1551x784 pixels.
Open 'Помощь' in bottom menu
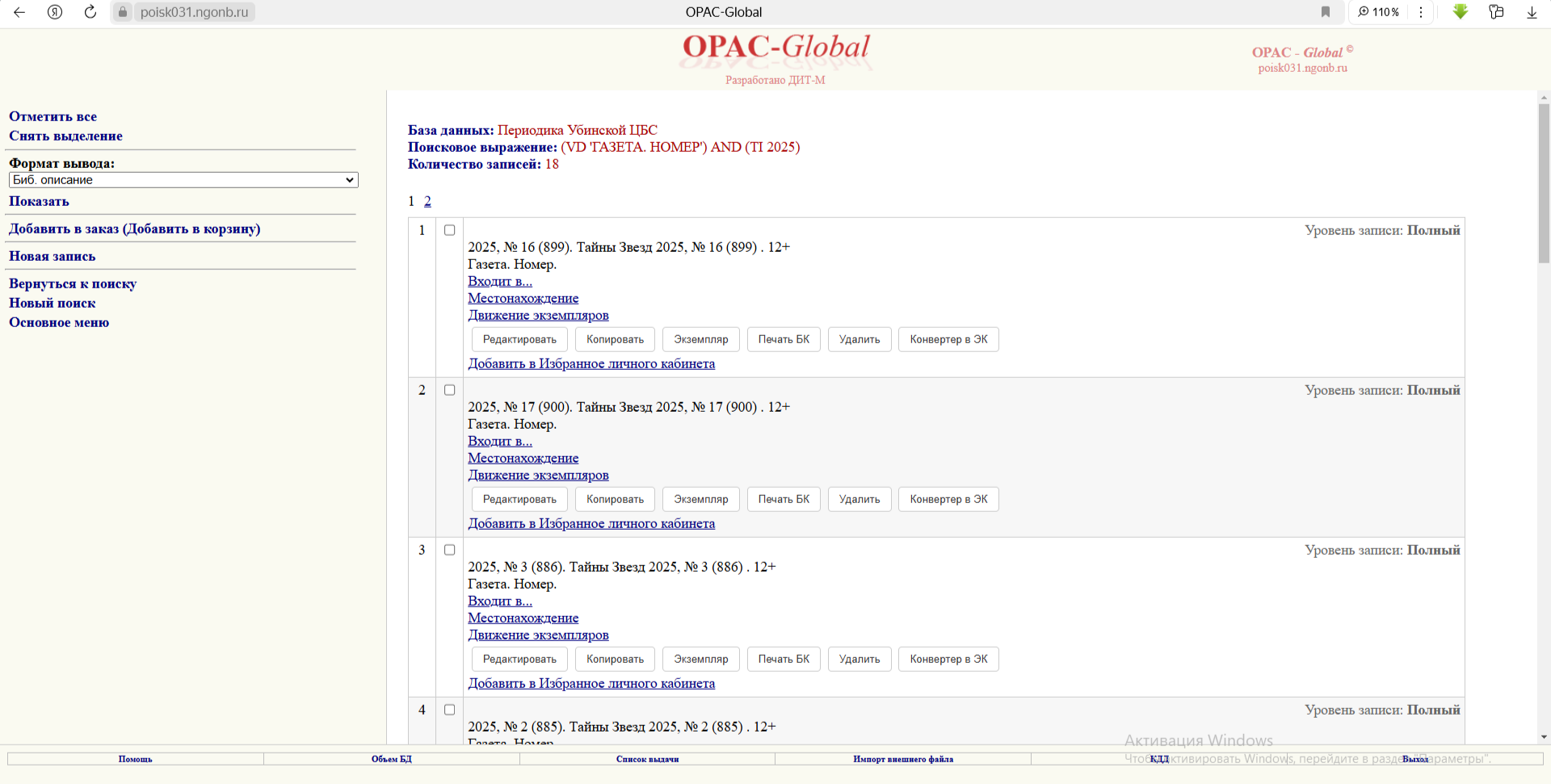coord(135,759)
